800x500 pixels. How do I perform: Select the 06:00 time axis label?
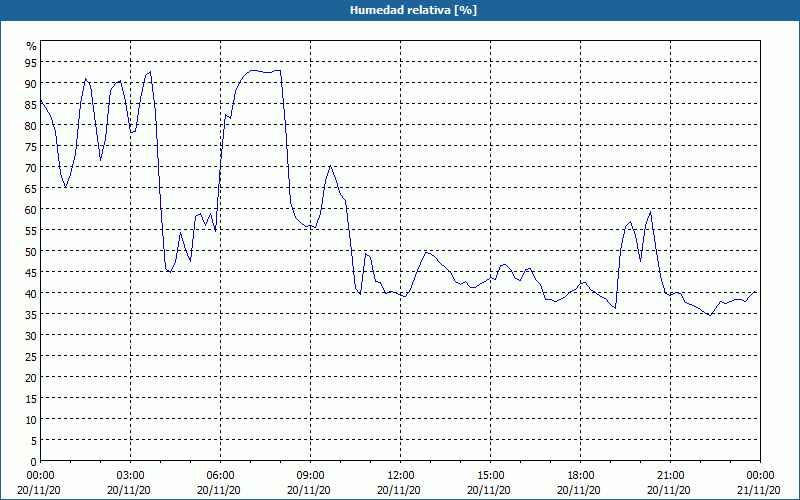click(x=220, y=476)
